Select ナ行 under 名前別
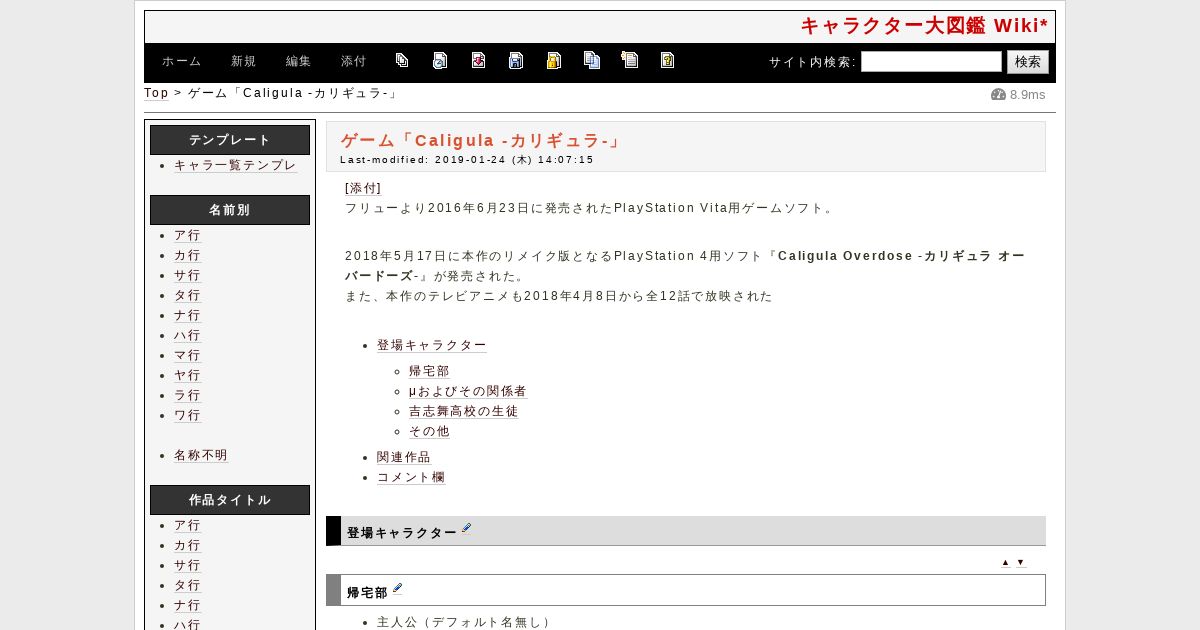The height and width of the screenshot is (630, 1200). (187, 315)
